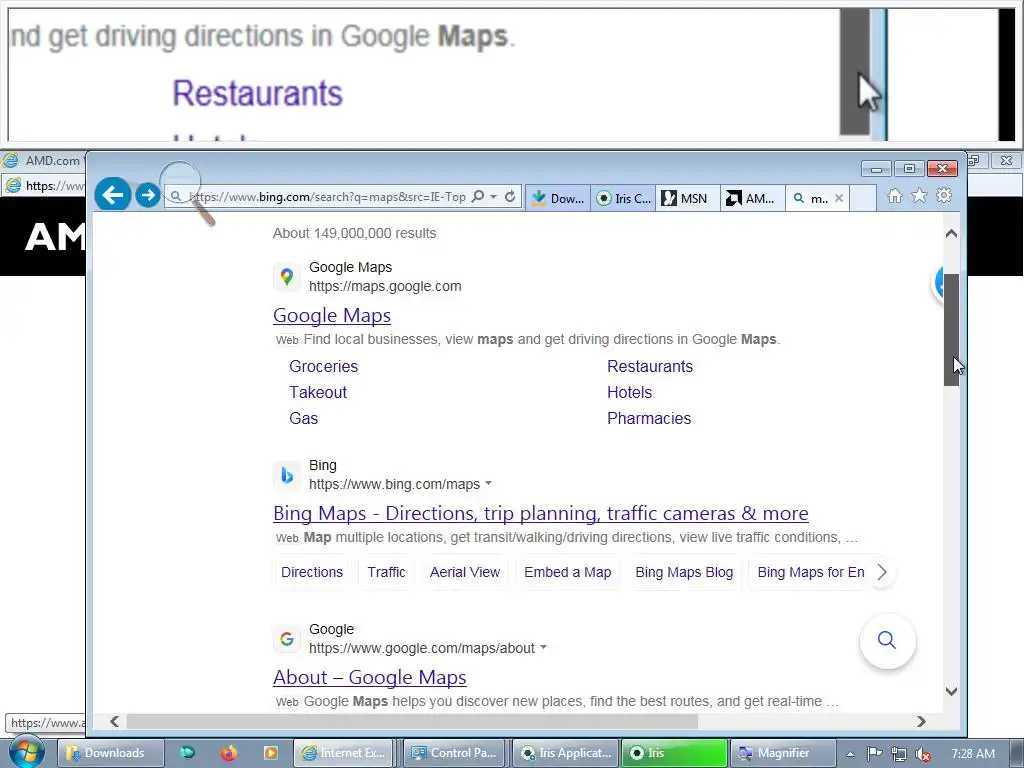The height and width of the screenshot is (768, 1024).
Task: Click the network tray icon
Action: (899, 754)
